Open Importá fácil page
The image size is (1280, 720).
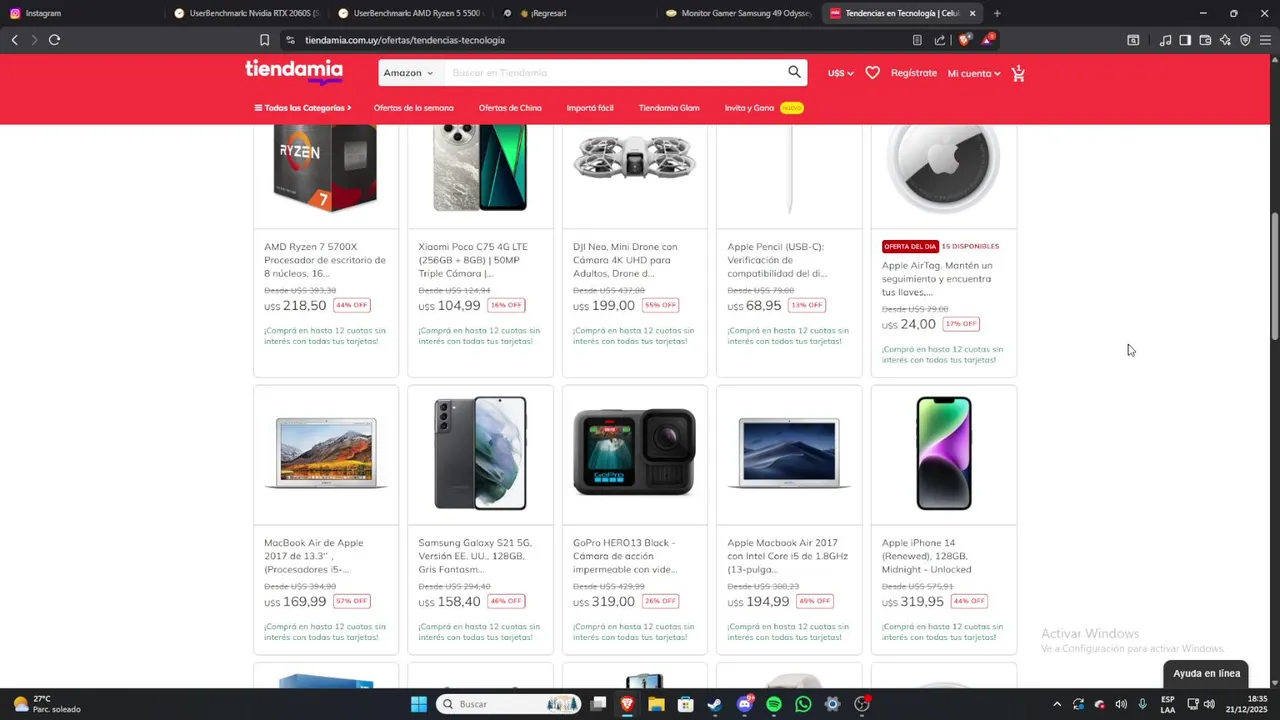[590, 108]
